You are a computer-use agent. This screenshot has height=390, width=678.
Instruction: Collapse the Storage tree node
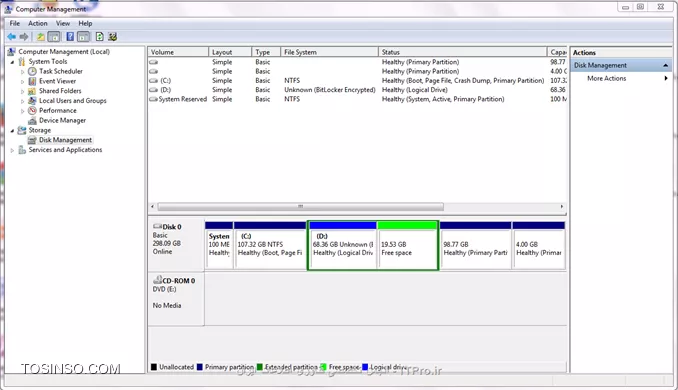point(12,131)
